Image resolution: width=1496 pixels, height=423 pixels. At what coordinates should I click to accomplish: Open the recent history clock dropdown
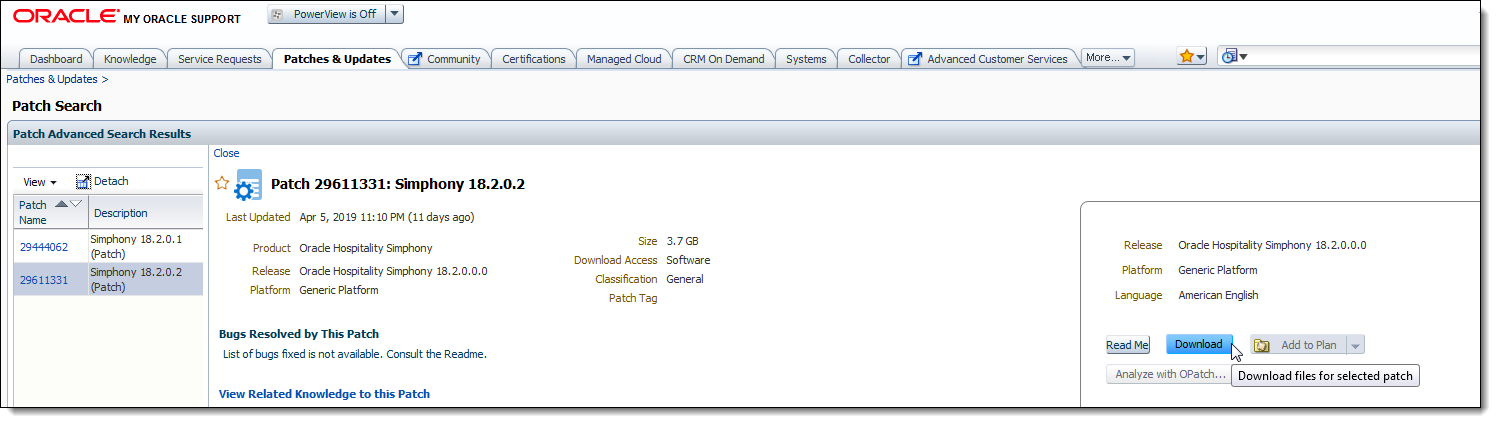coord(1233,57)
